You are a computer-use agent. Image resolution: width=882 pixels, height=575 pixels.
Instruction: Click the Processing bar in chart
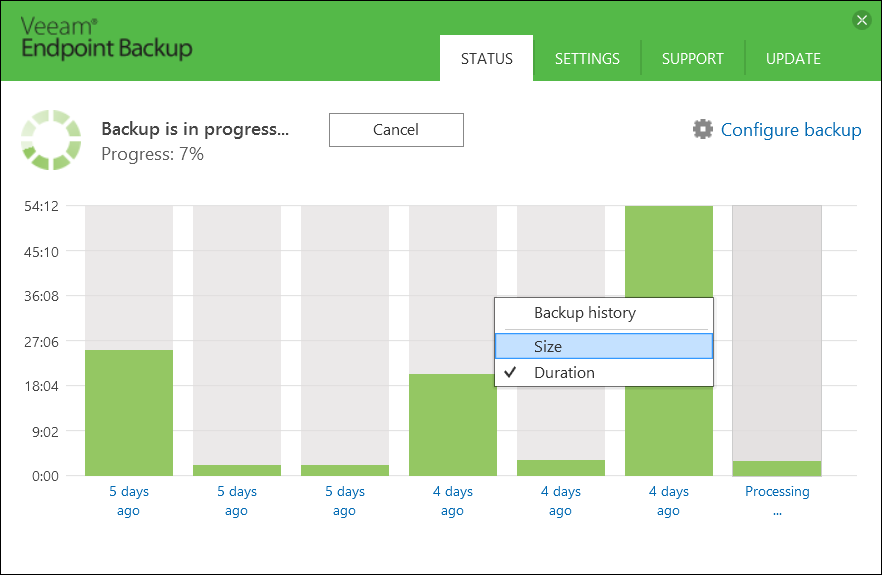(777, 467)
